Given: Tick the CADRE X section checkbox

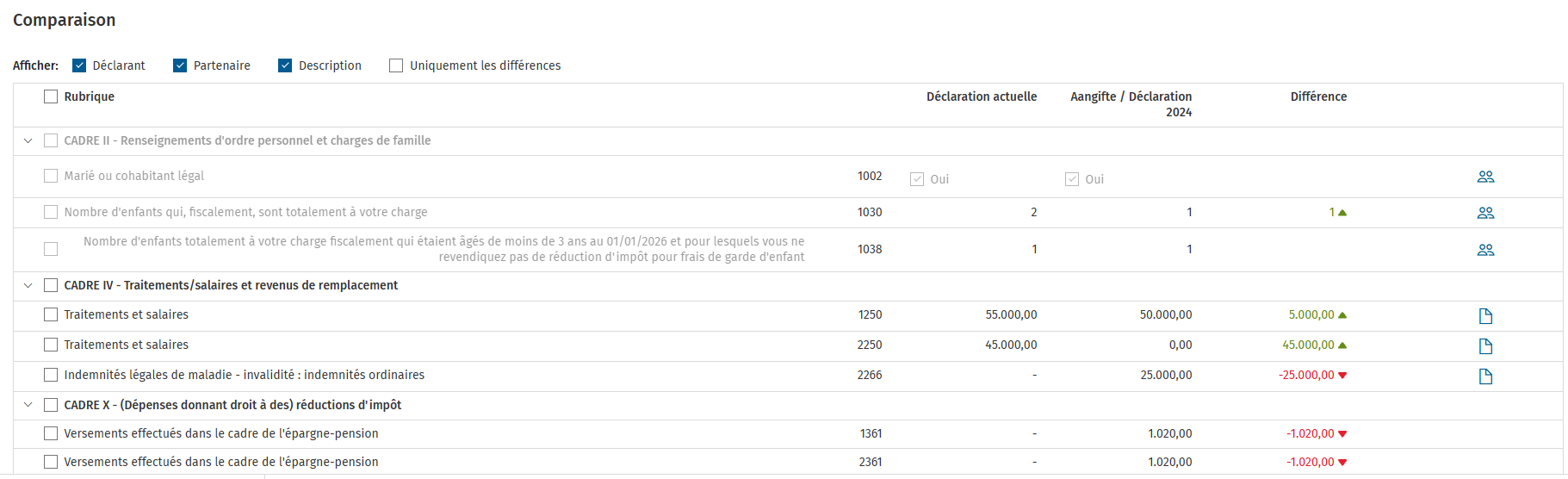Looking at the screenshot, I should click(x=51, y=405).
